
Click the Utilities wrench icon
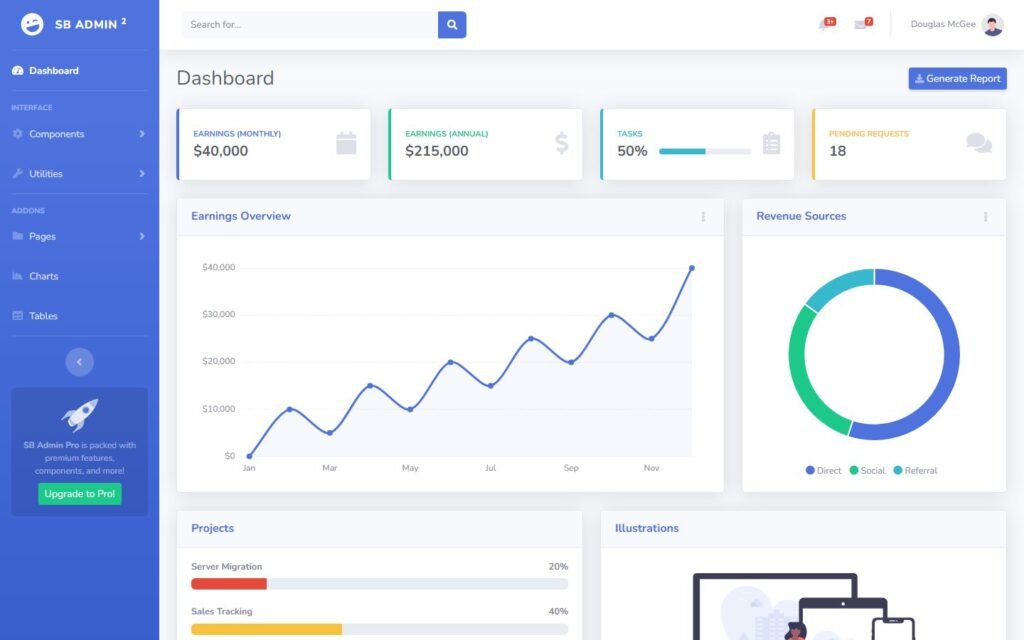pyautogui.click(x=18, y=174)
